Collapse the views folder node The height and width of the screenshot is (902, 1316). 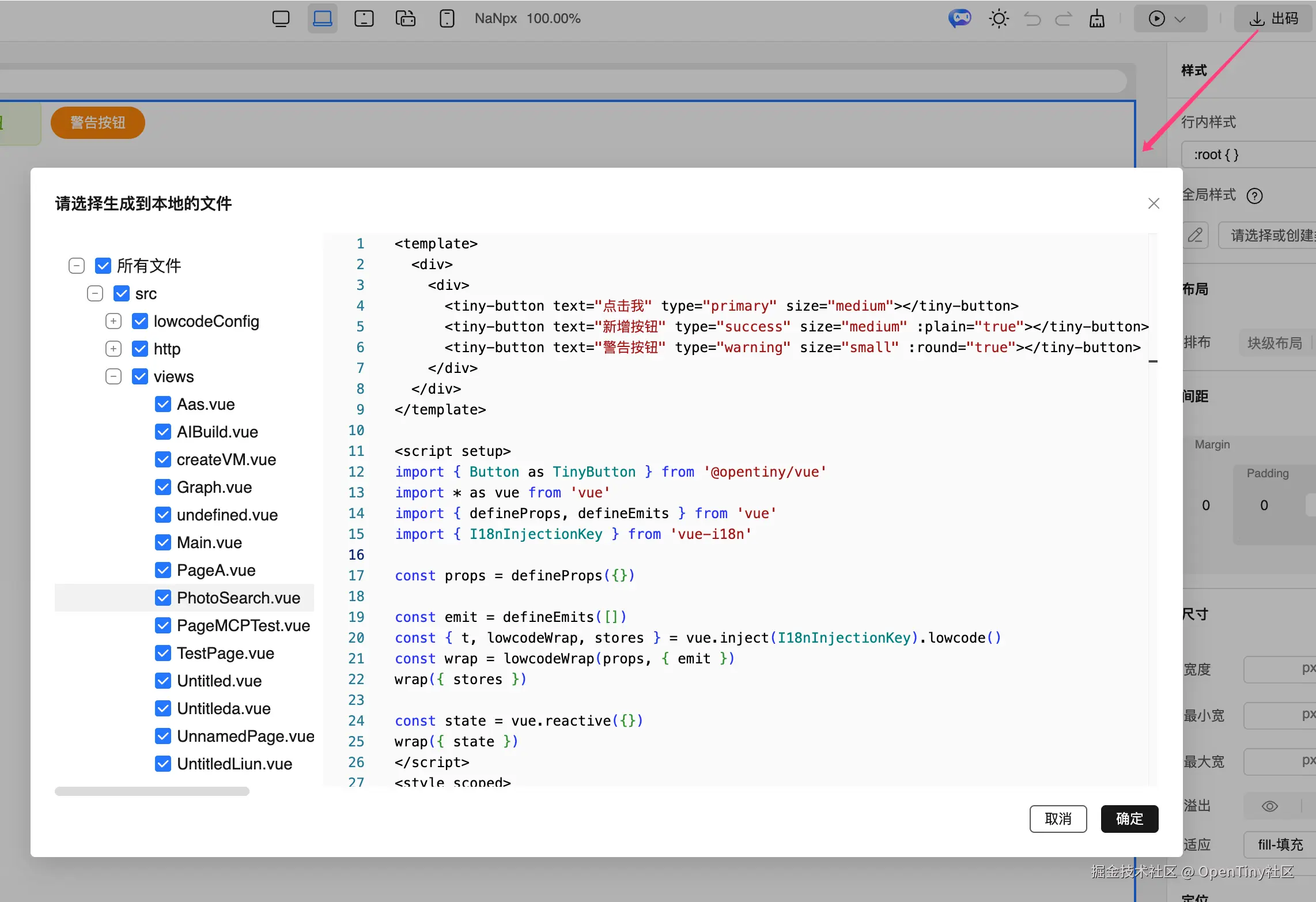tap(114, 376)
